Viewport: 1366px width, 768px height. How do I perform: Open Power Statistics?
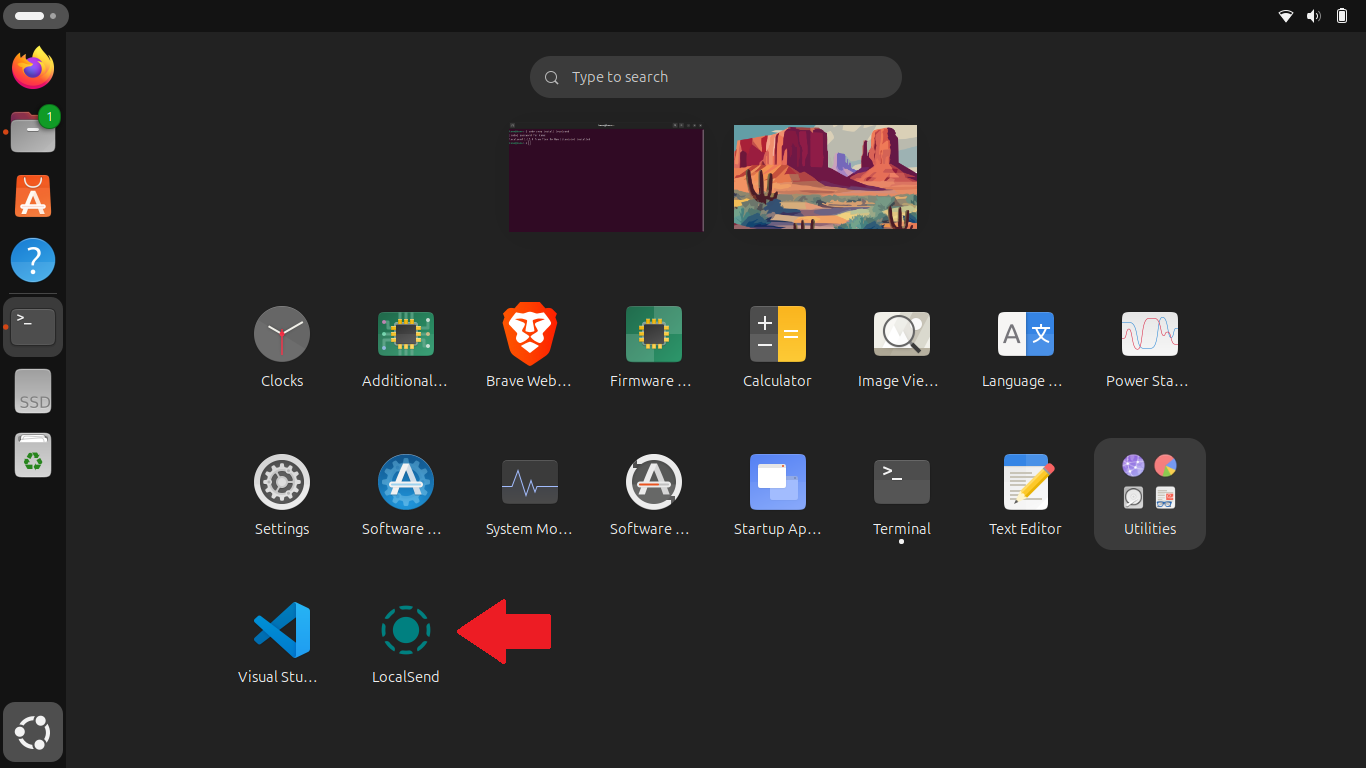coord(1149,334)
